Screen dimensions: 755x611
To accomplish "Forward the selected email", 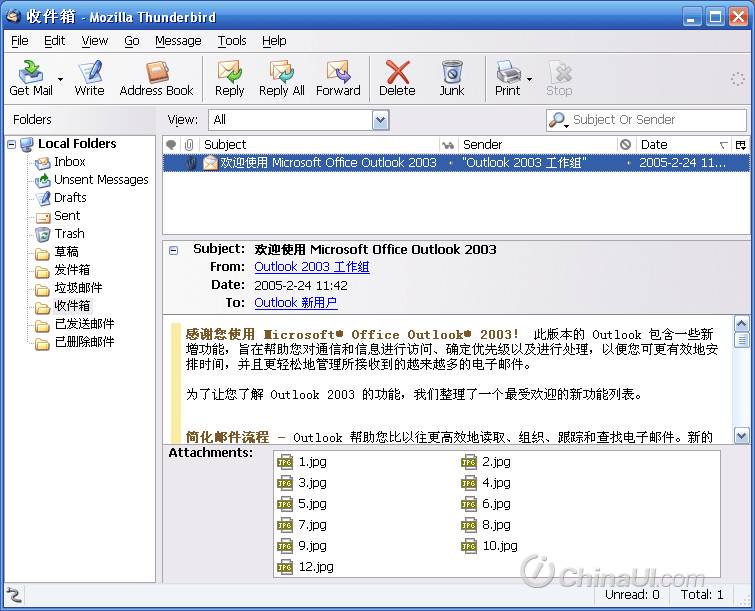I will (x=338, y=77).
